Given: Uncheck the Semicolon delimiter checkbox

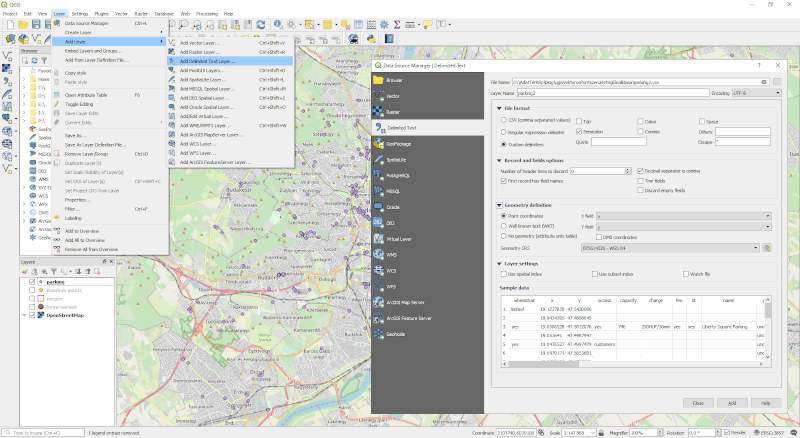Looking at the screenshot, I should pos(579,132).
